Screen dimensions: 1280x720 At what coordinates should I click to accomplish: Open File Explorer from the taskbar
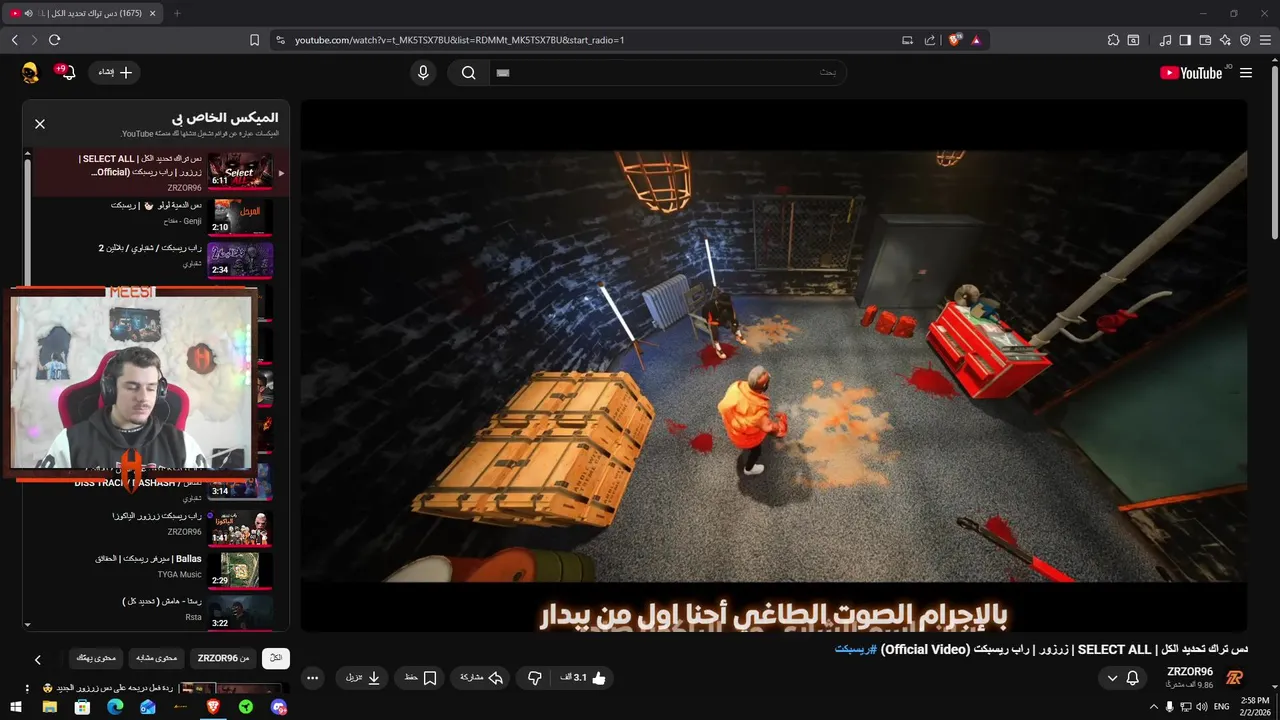[x=49, y=707]
